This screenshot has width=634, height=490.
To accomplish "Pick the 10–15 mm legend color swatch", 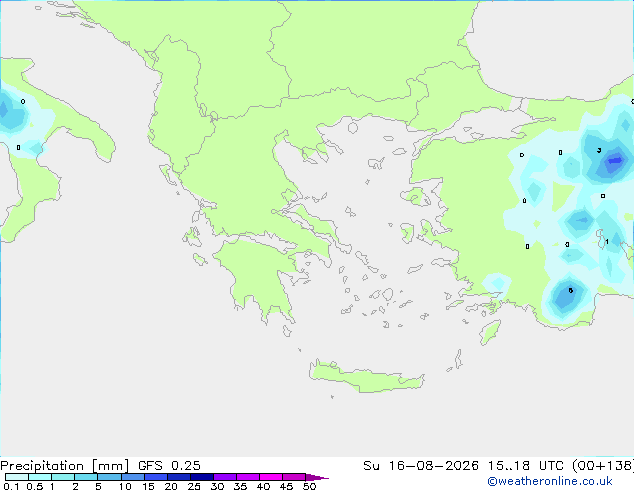I will tap(133, 477).
